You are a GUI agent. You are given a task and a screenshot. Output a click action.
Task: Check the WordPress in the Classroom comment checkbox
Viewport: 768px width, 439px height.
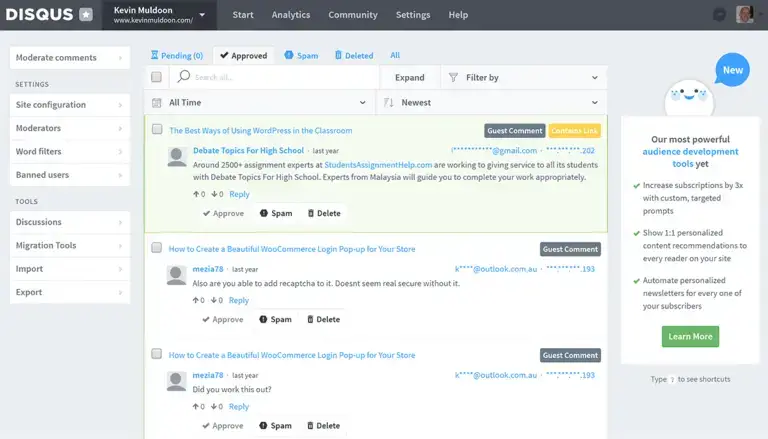click(157, 129)
